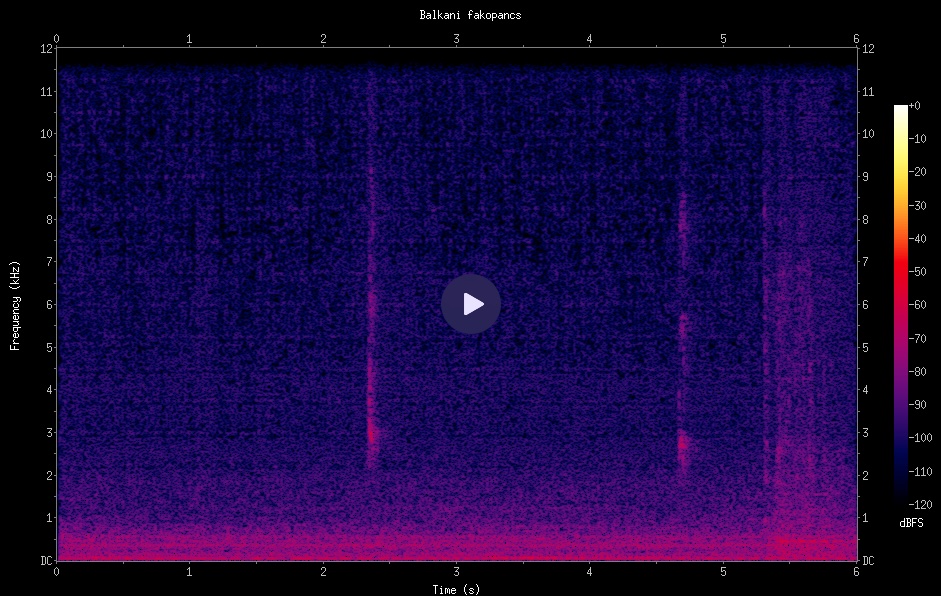Click the bright call burst near 2.4 seconds
This screenshot has width=941, height=596.
[x=372, y=434]
